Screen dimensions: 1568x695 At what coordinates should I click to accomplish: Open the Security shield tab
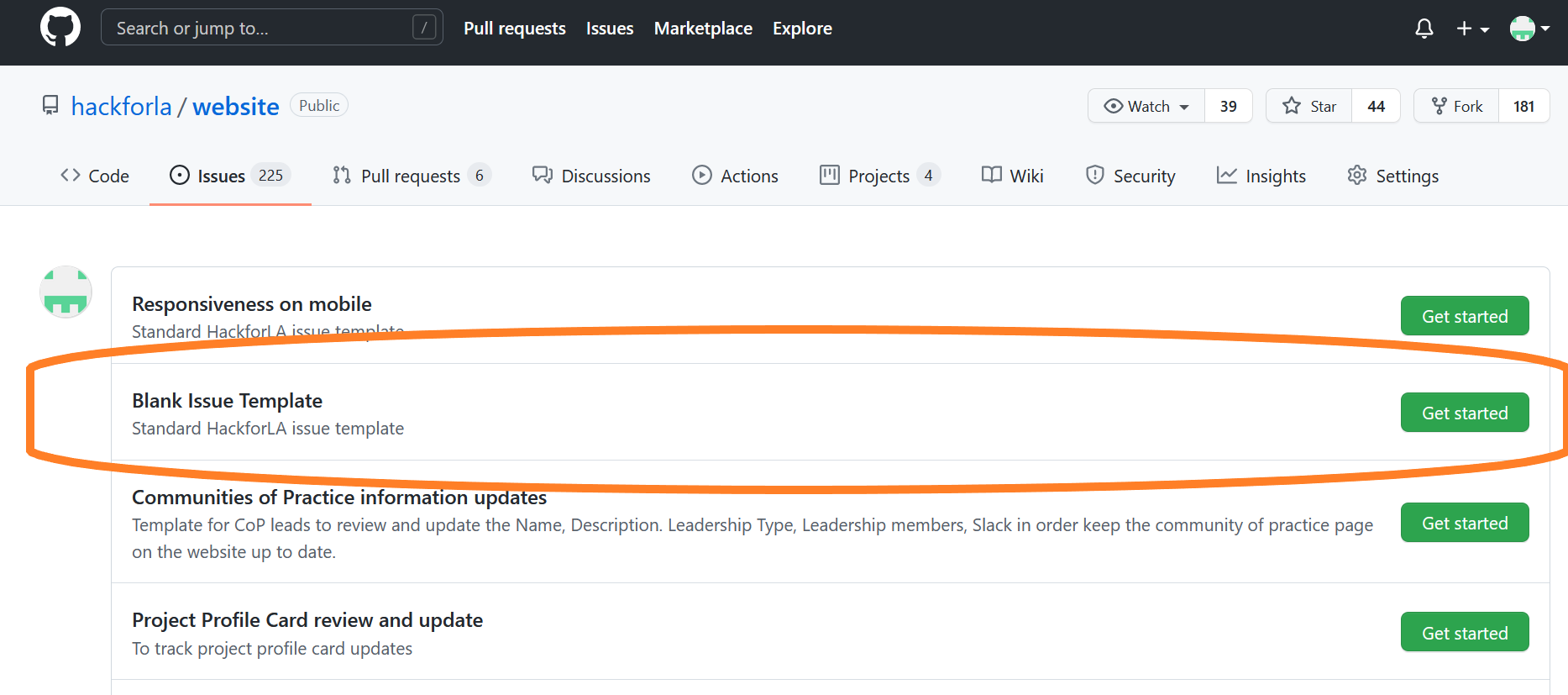1130,176
